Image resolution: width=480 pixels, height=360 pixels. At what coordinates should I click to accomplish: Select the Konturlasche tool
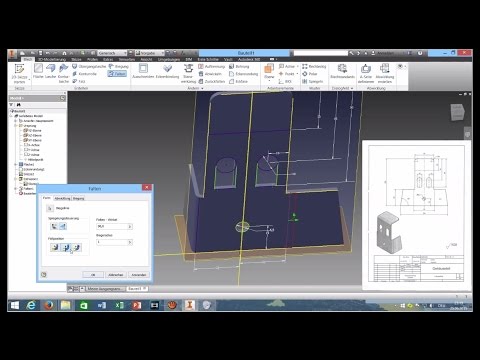[x=63, y=73]
